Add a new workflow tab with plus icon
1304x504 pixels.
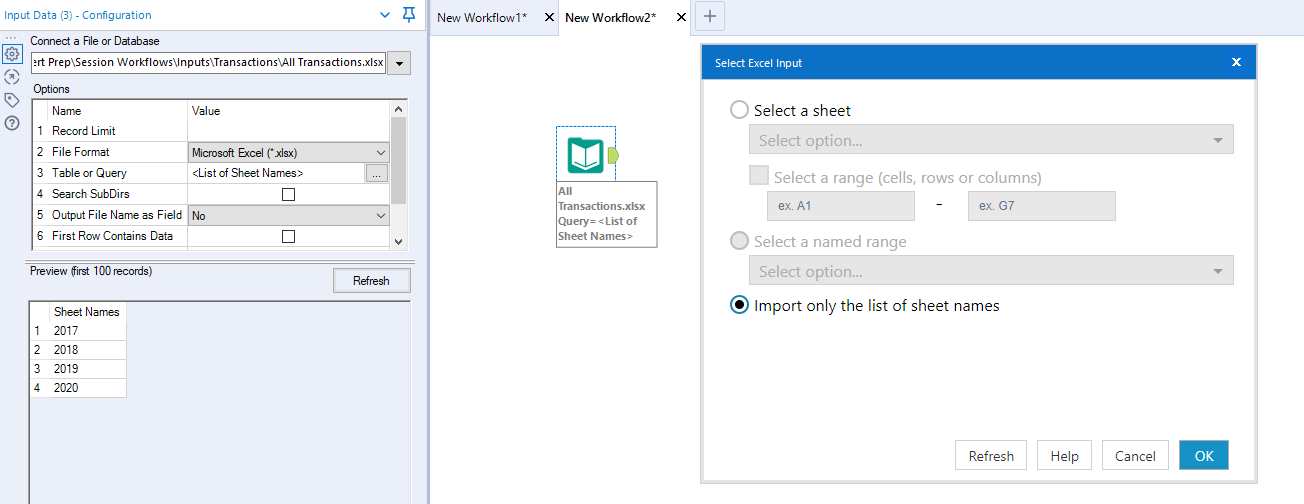coord(709,16)
